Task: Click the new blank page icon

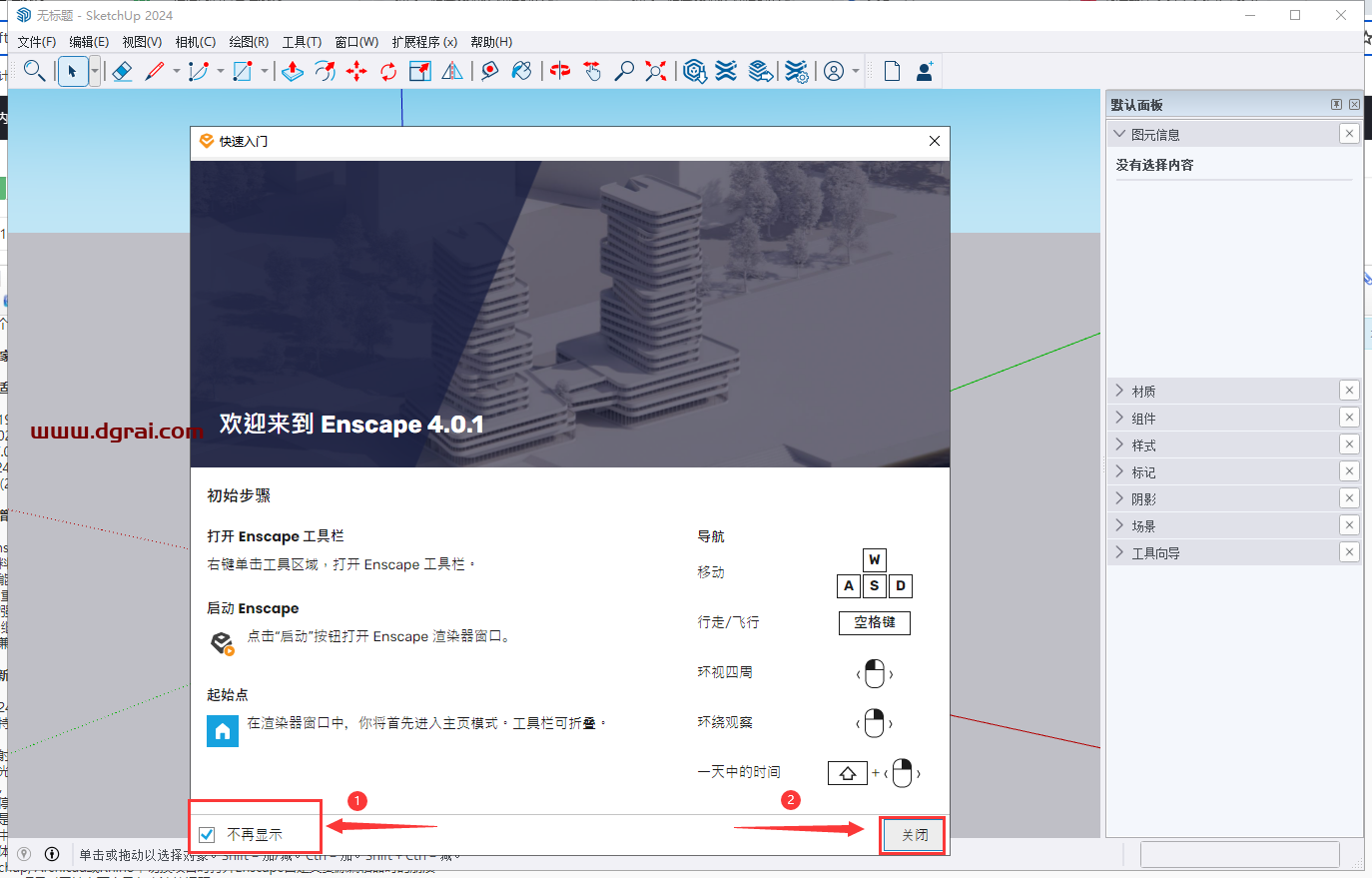Action: (x=892, y=71)
